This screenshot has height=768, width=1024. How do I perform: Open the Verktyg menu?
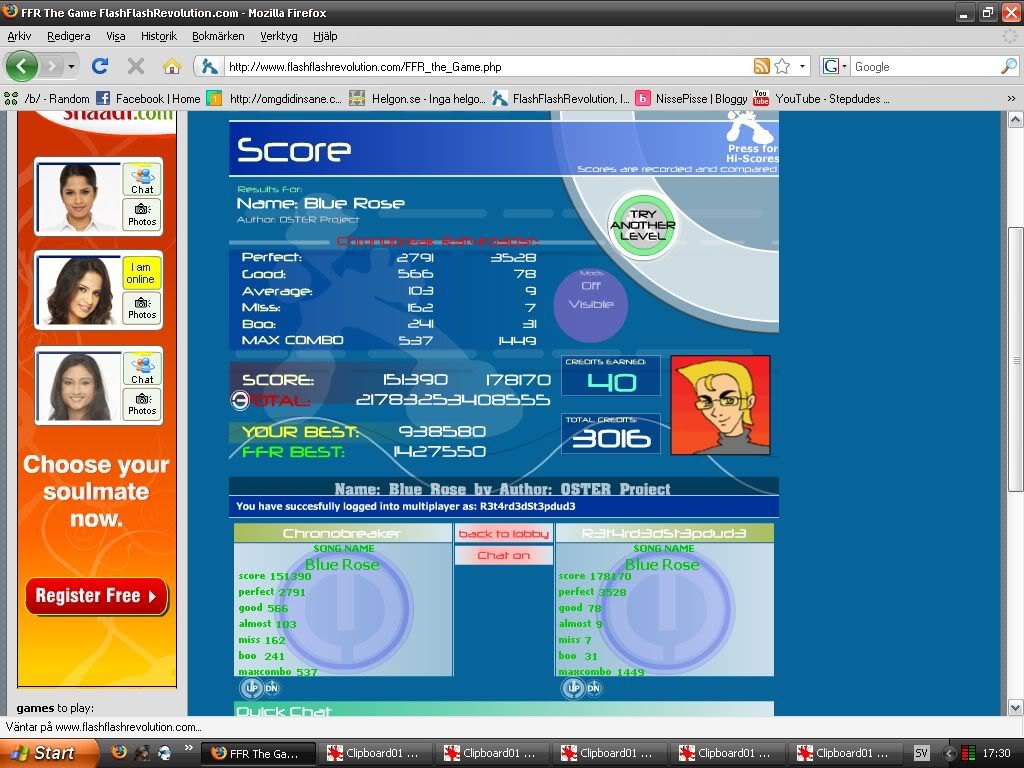click(x=279, y=36)
